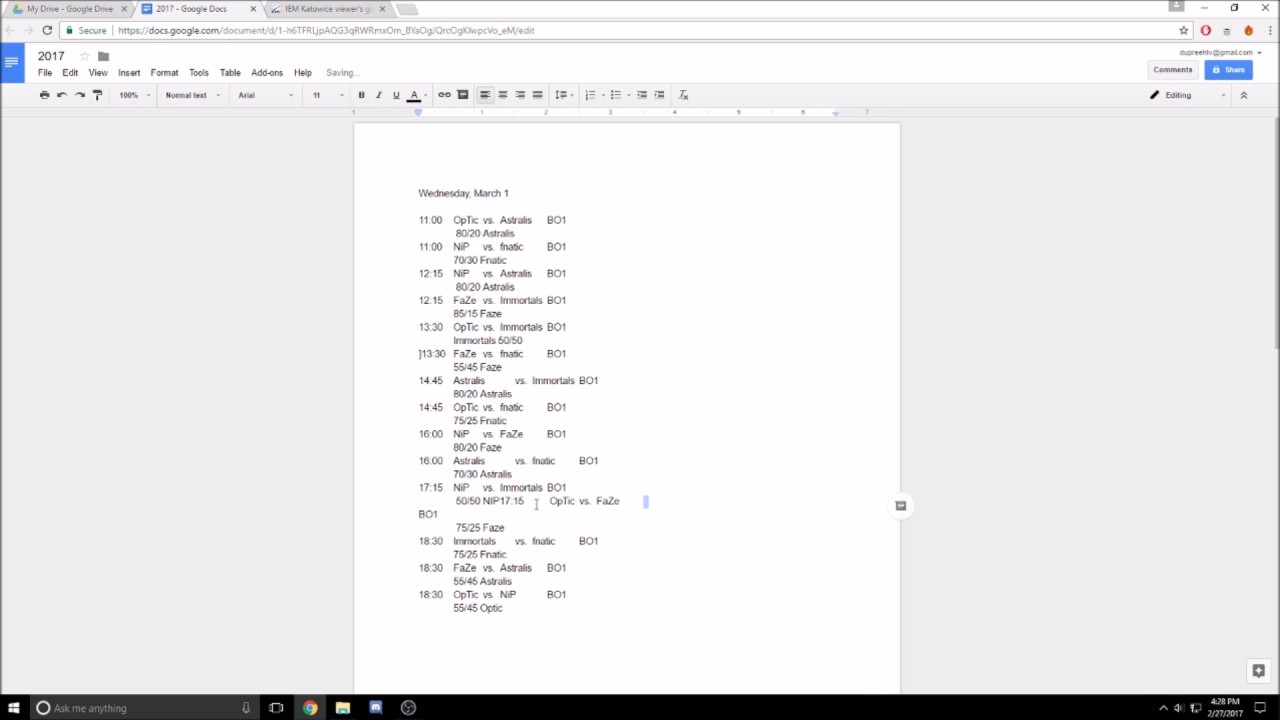Open the Arial font dropdown
Screen dimensions: 1280x720
coord(266,95)
